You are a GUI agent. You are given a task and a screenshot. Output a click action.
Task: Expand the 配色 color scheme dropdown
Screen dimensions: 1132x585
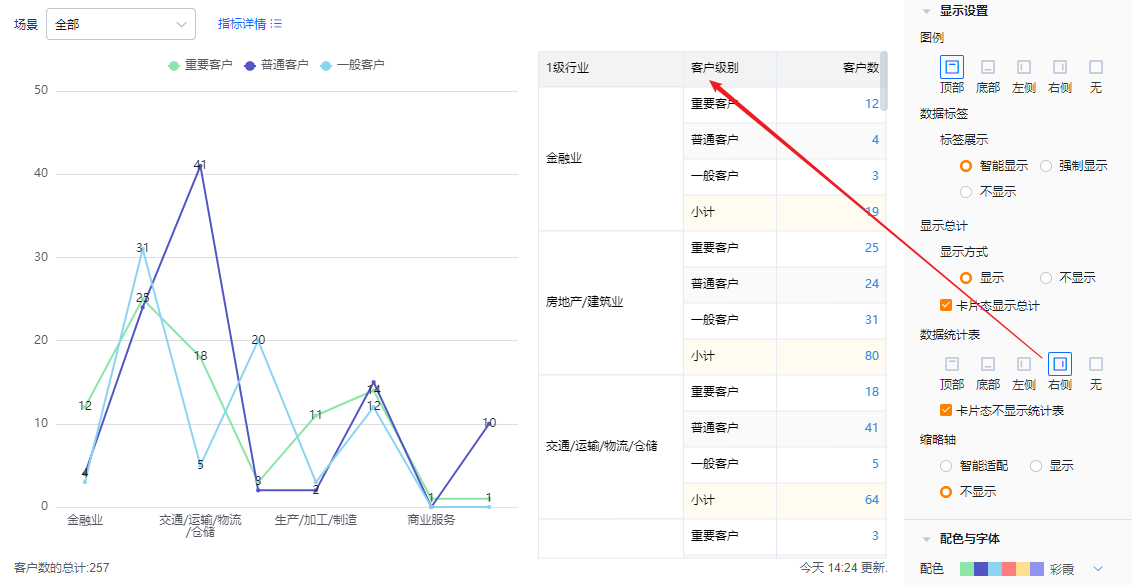coord(1098,569)
